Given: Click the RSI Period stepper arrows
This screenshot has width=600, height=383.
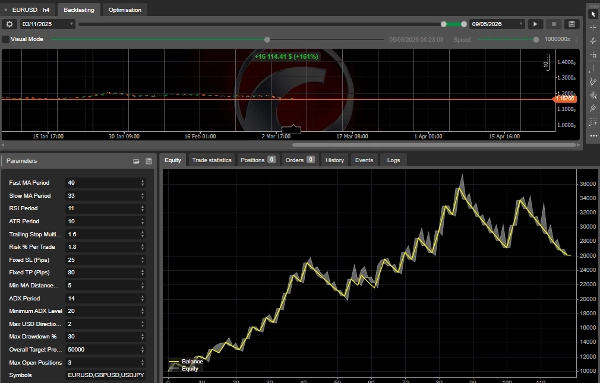Looking at the screenshot, I should (142, 209).
